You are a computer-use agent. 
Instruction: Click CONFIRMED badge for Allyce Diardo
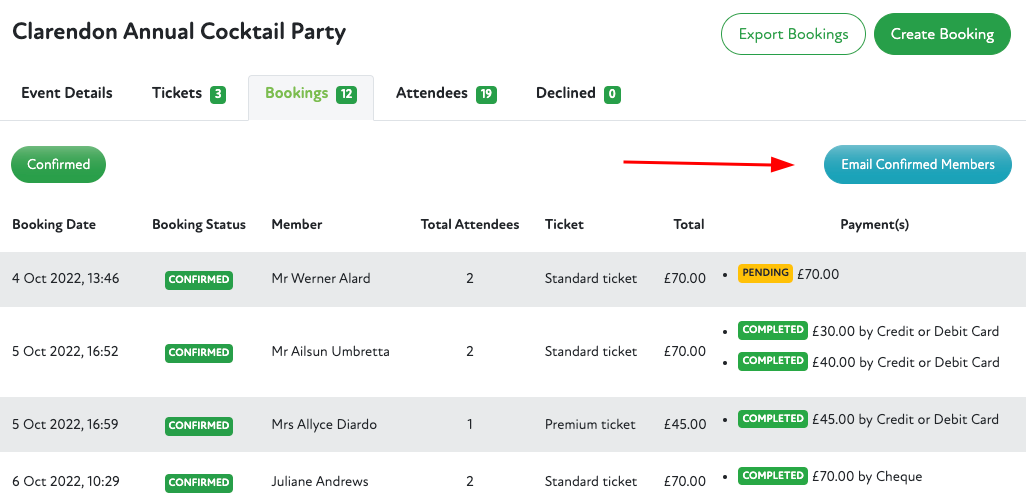[x=199, y=425]
